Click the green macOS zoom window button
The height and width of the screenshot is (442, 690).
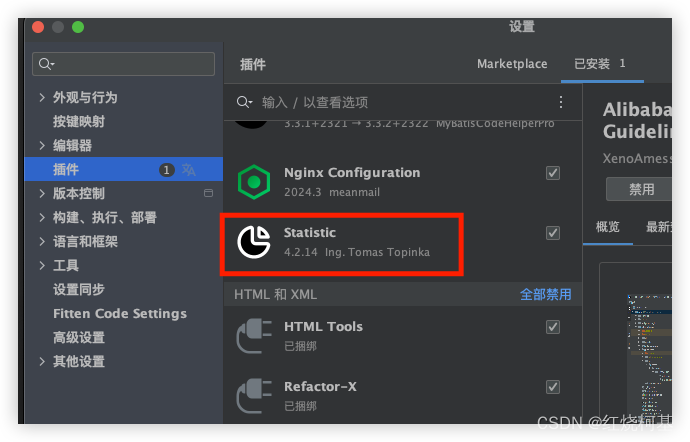78,27
